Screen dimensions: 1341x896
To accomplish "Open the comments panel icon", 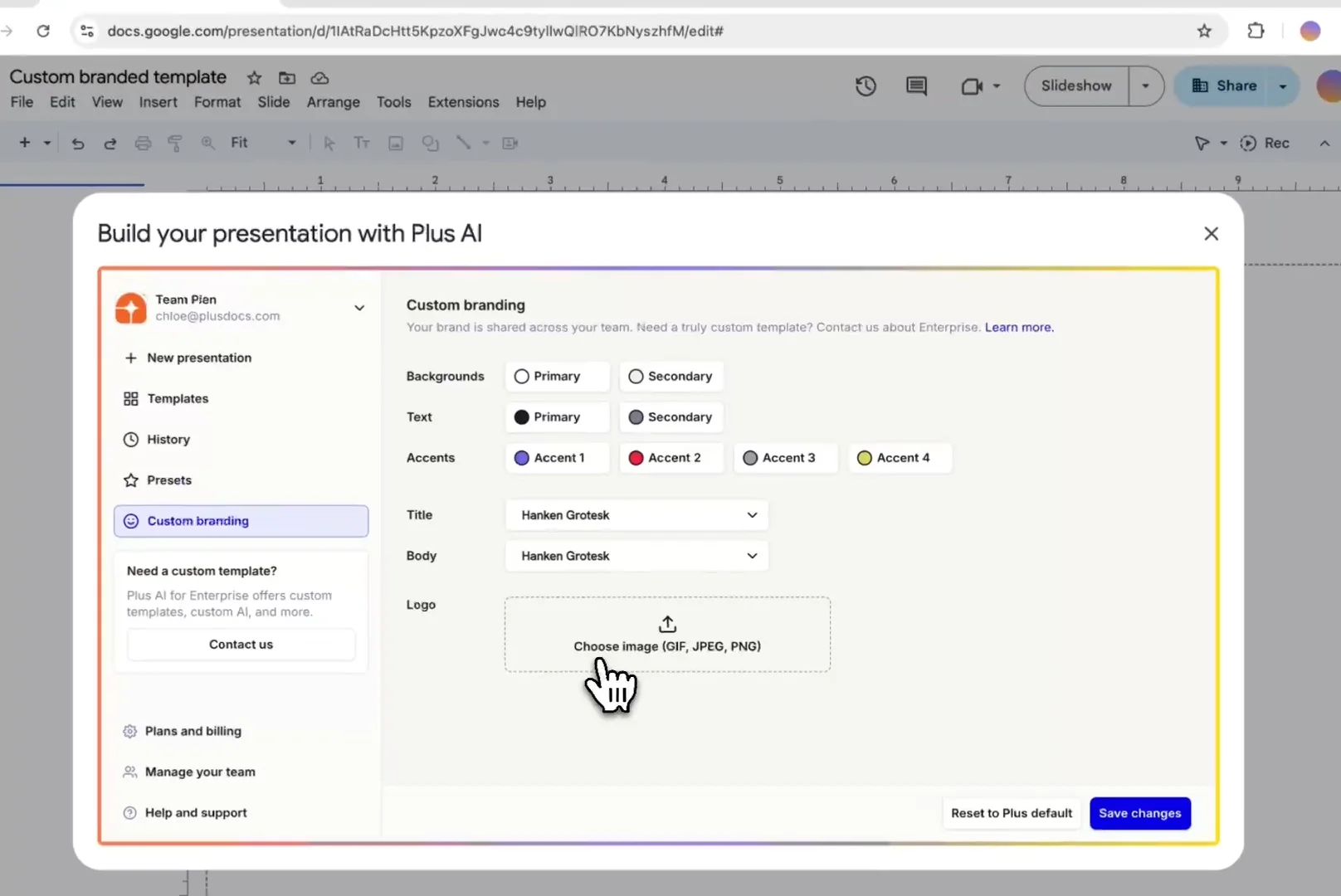I will 916,85.
